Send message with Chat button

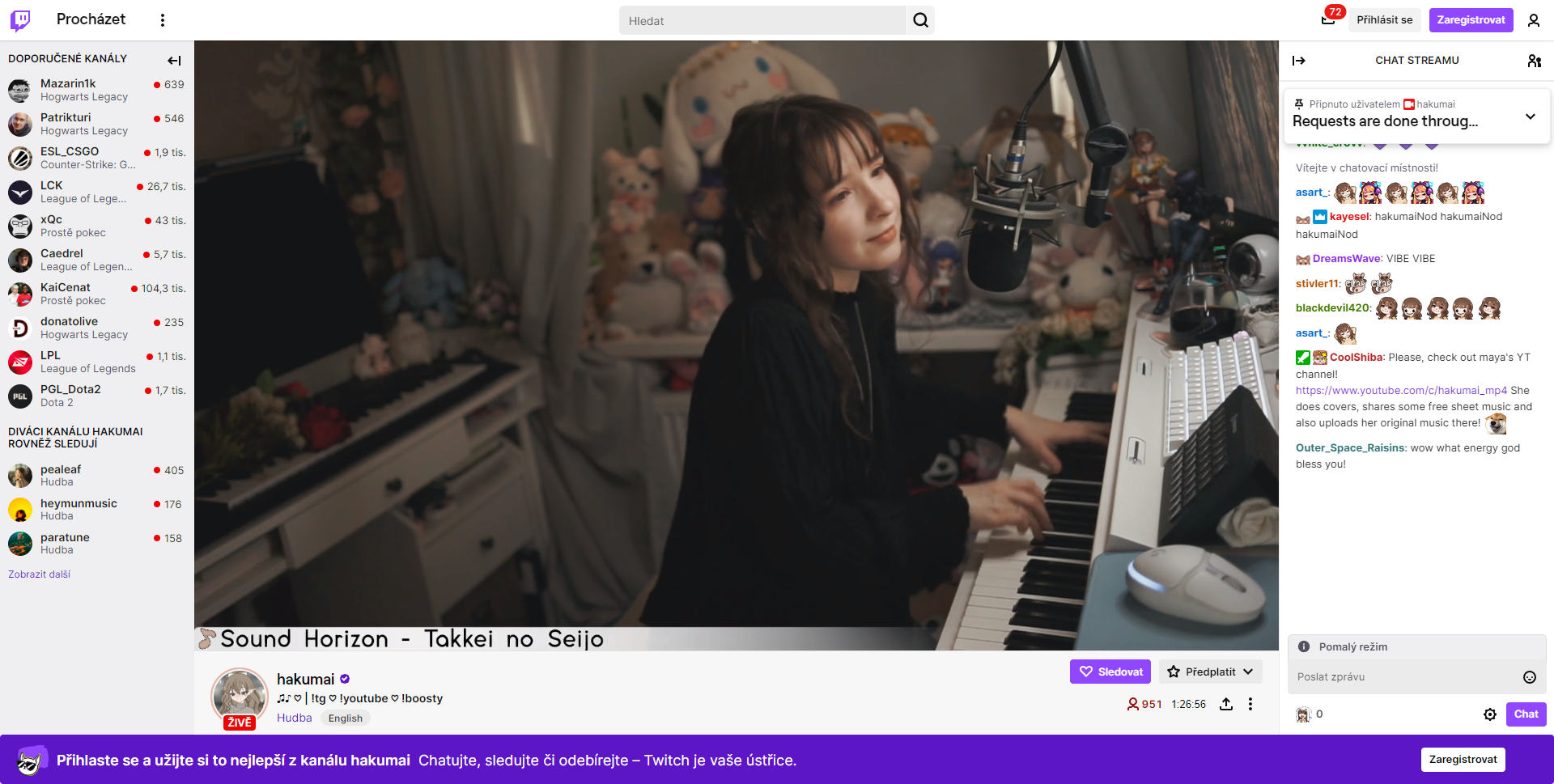pyautogui.click(x=1526, y=714)
